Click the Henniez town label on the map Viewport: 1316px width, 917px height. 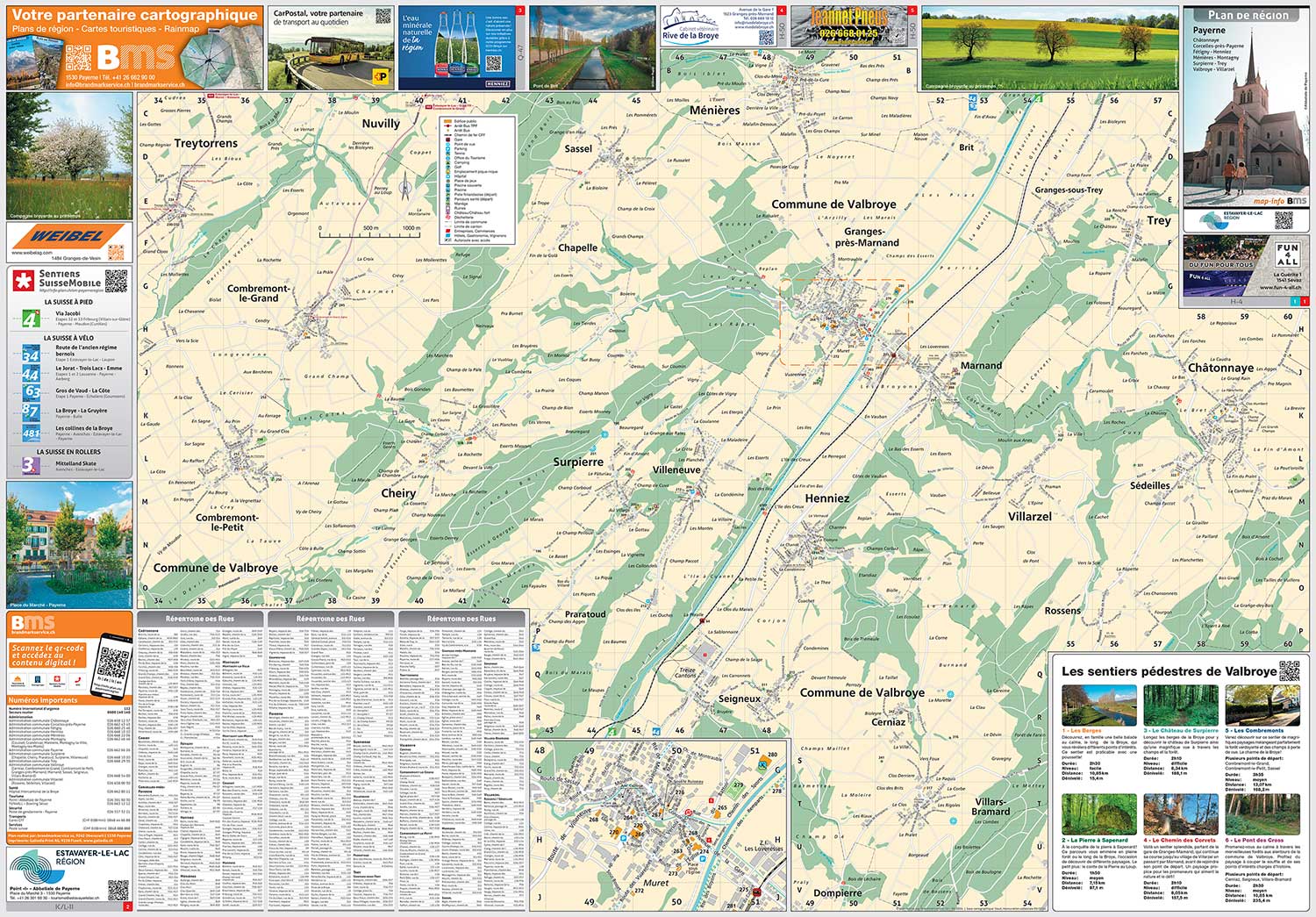click(827, 498)
